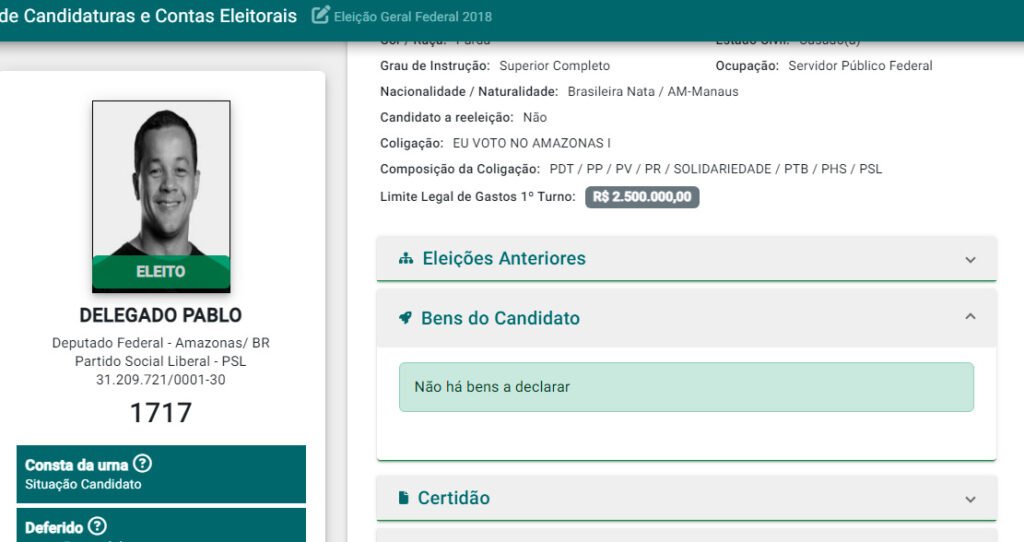Expand the Certidão section chevron

coord(969,499)
